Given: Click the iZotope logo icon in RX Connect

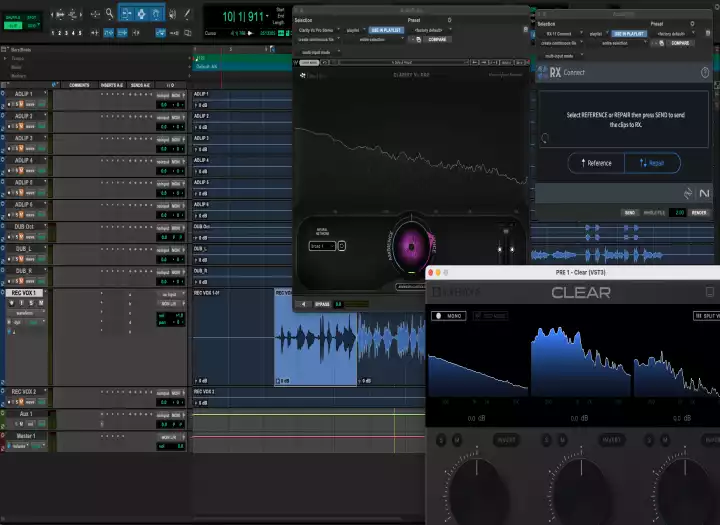Looking at the screenshot, I should tap(689, 194).
